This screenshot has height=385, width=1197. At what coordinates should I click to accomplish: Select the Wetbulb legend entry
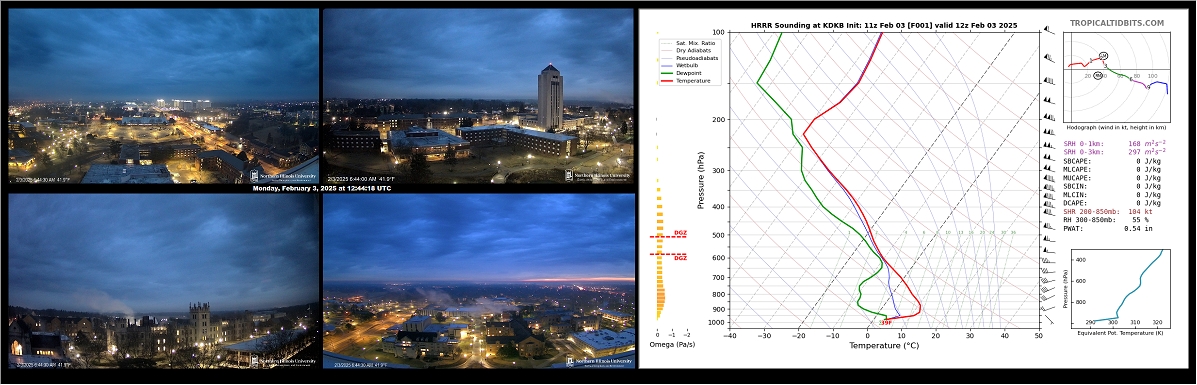click(x=682, y=66)
